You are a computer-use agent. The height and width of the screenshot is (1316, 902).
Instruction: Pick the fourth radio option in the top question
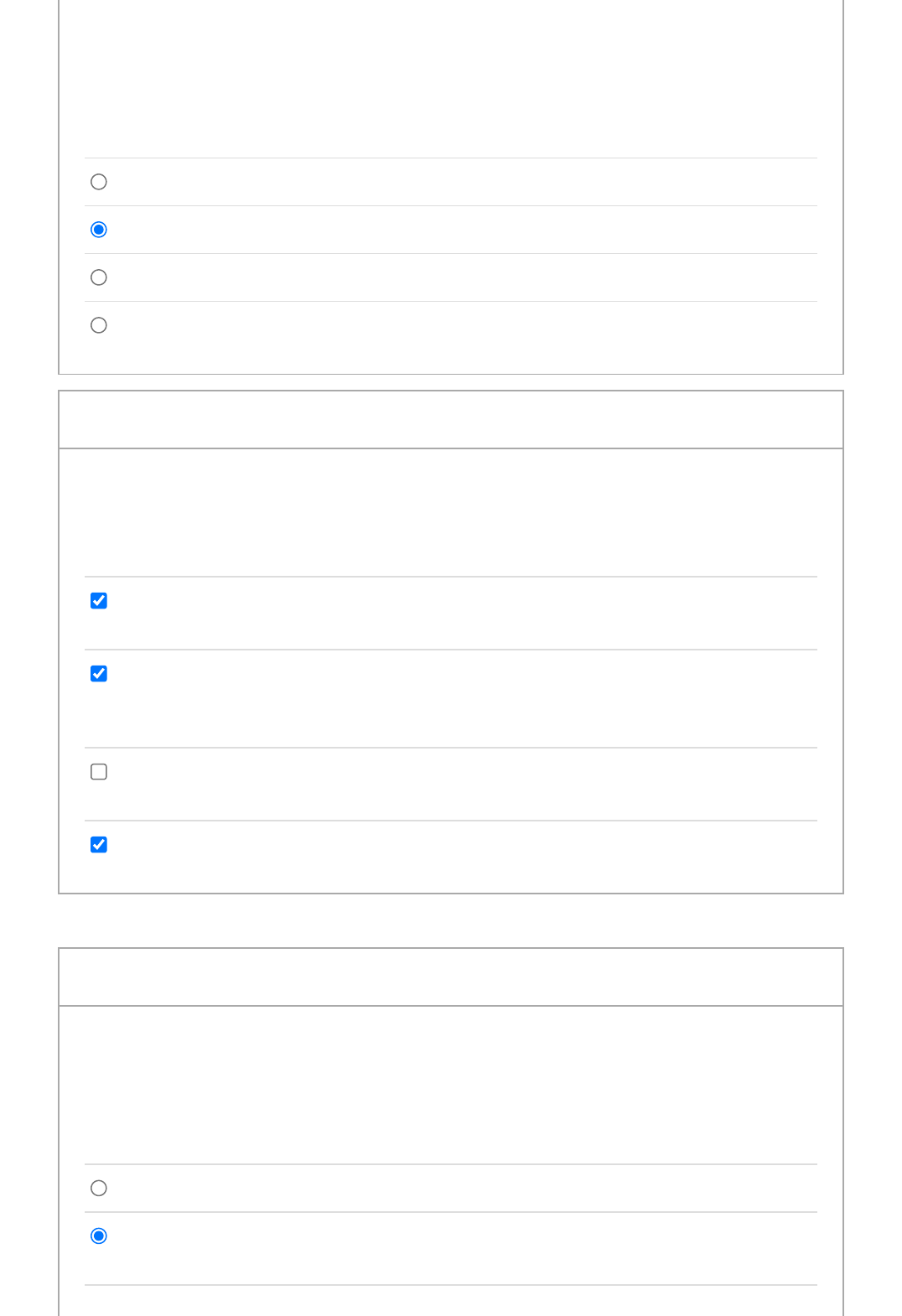pos(99,325)
